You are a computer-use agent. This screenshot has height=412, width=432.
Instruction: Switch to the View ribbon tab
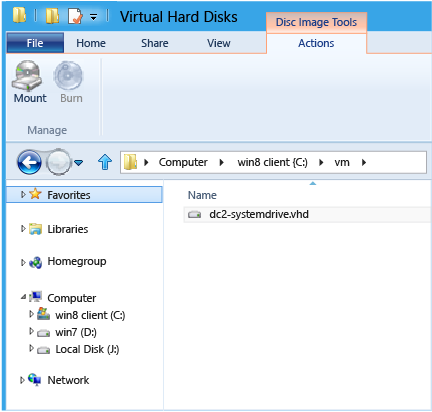pos(219,43)
